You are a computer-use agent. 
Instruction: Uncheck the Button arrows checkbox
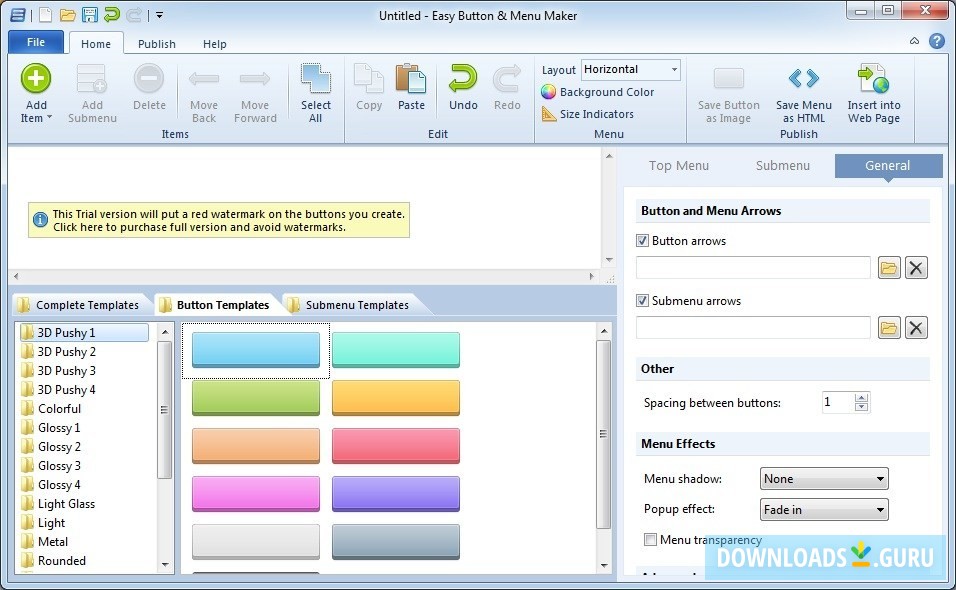click(642, 241)
